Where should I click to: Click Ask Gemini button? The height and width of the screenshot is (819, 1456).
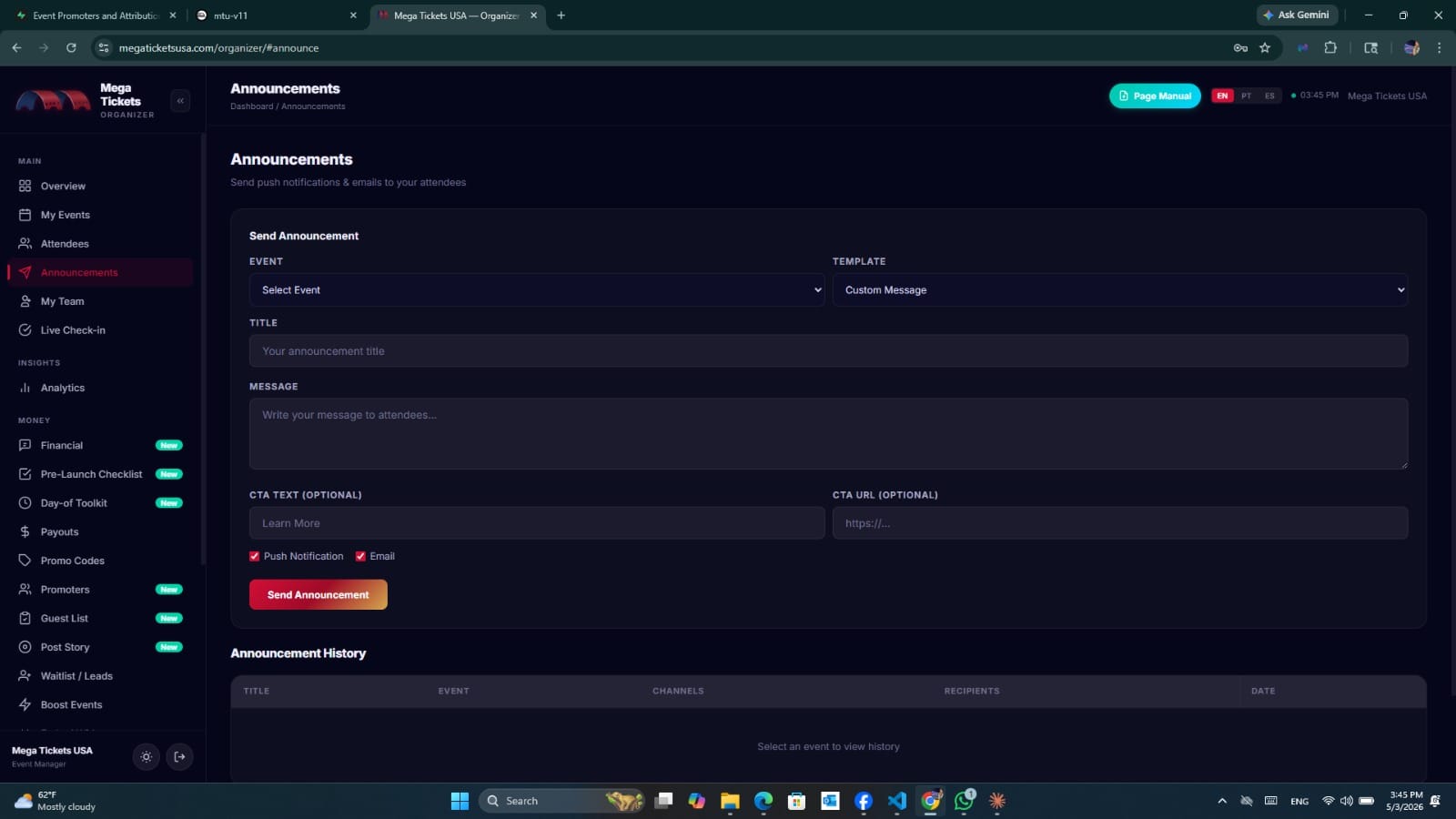pyautogui.click(x=1297, y=15)
